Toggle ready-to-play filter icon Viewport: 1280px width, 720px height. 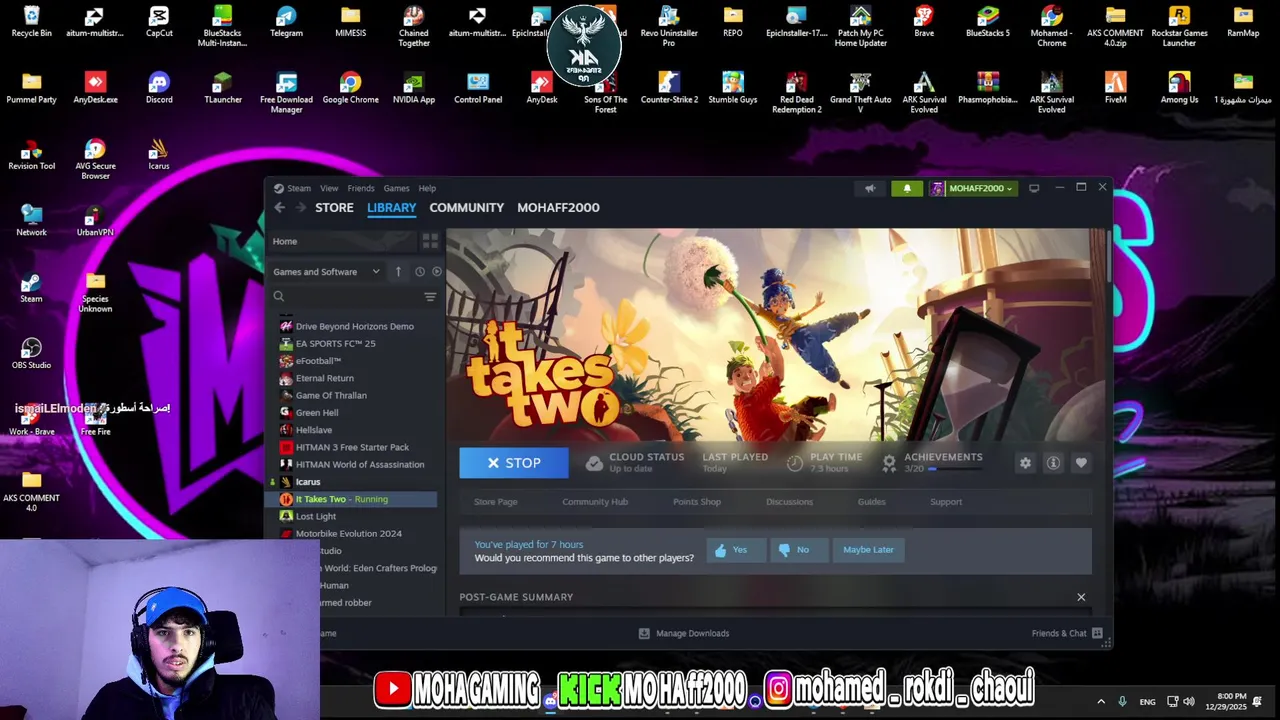click(x=436, y=272)
